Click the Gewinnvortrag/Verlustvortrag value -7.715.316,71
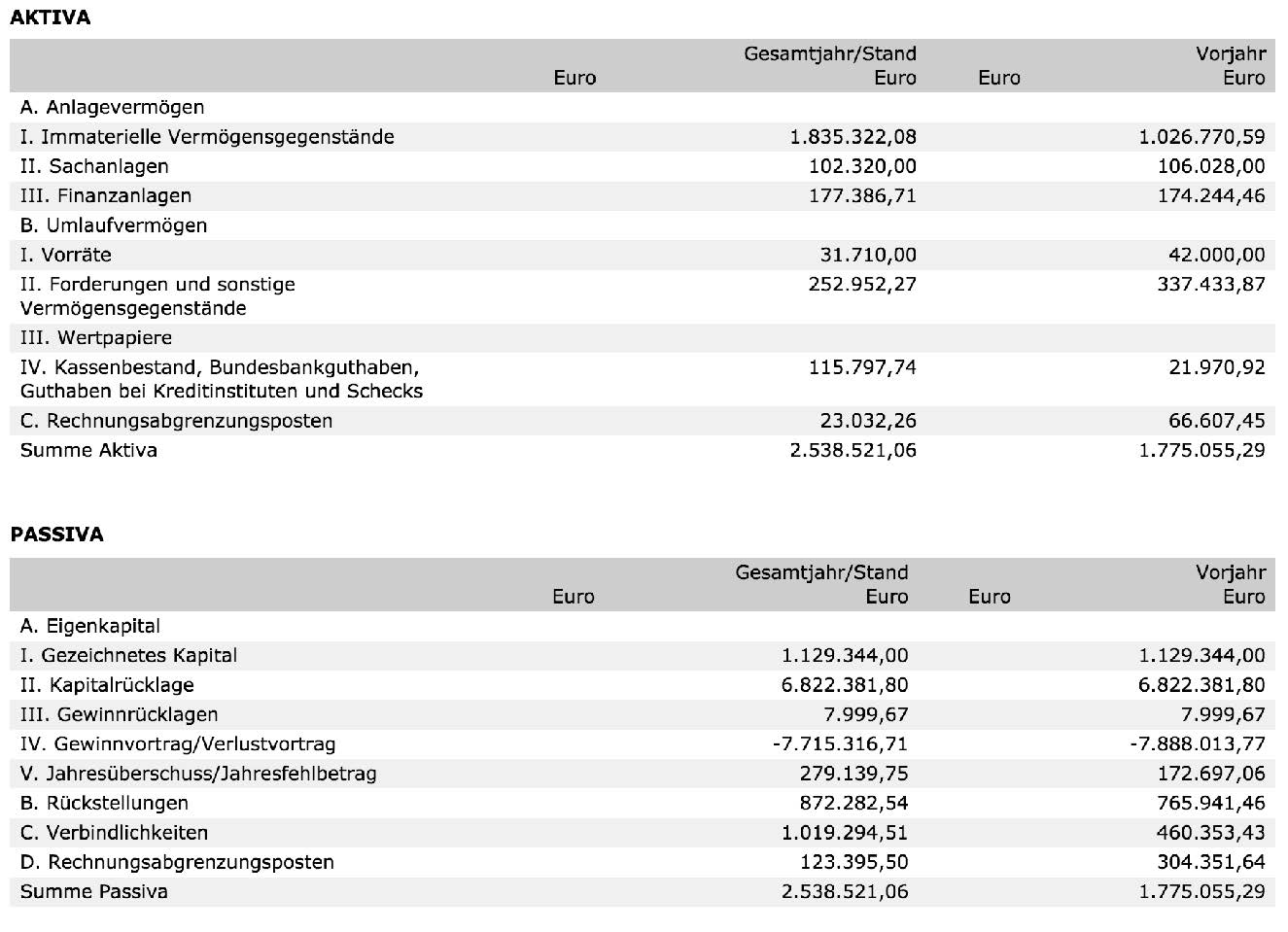The width and height of the screenshot is (1288, 932). pos(840,744)
